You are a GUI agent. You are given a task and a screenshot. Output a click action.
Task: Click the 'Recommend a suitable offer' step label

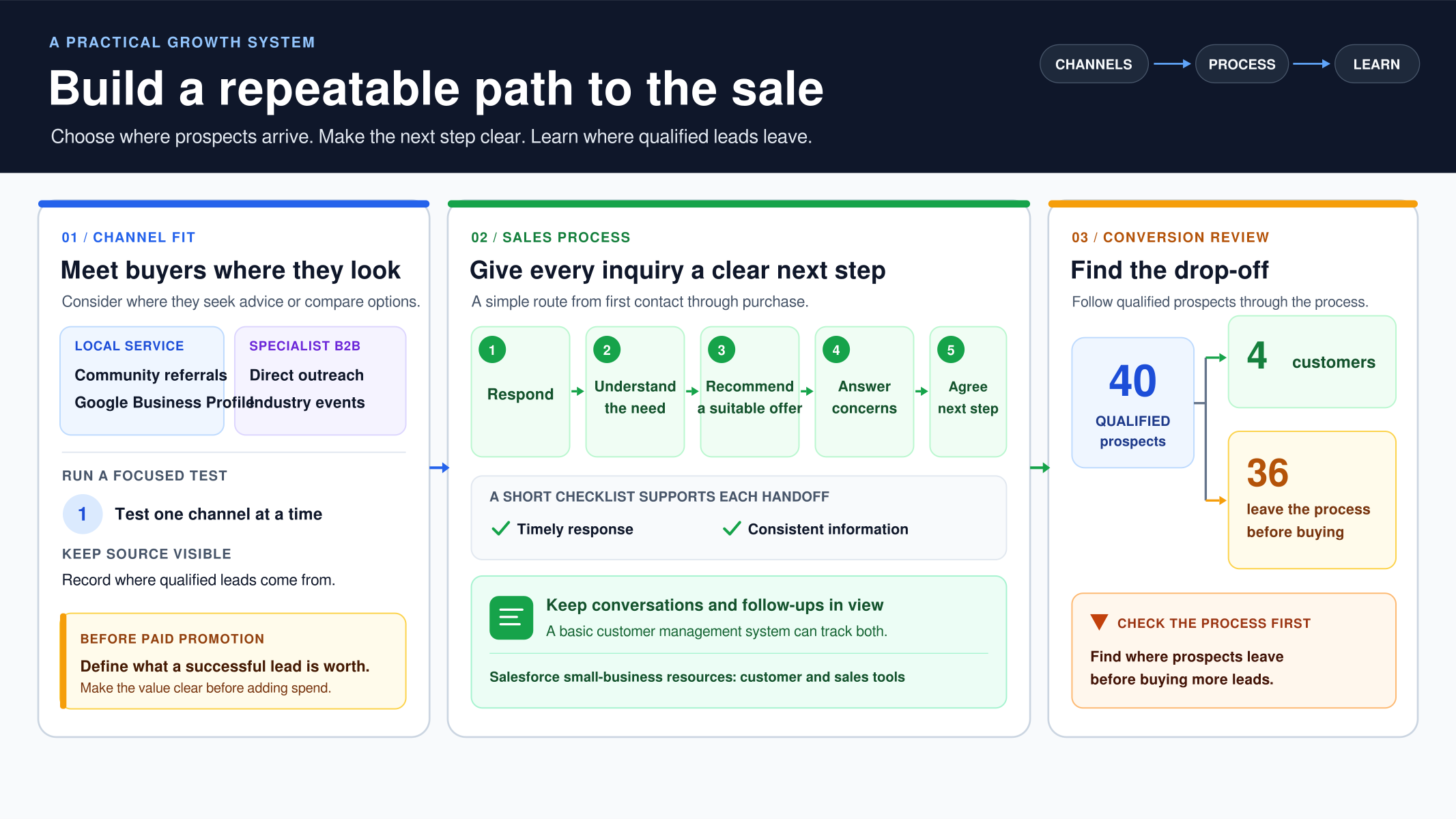pos(750,397)
